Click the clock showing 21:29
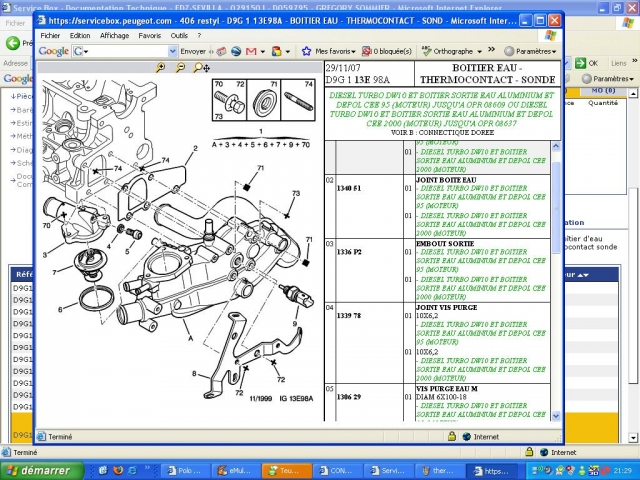The height and width of the screenshot is (480, 640). [623, 471]
